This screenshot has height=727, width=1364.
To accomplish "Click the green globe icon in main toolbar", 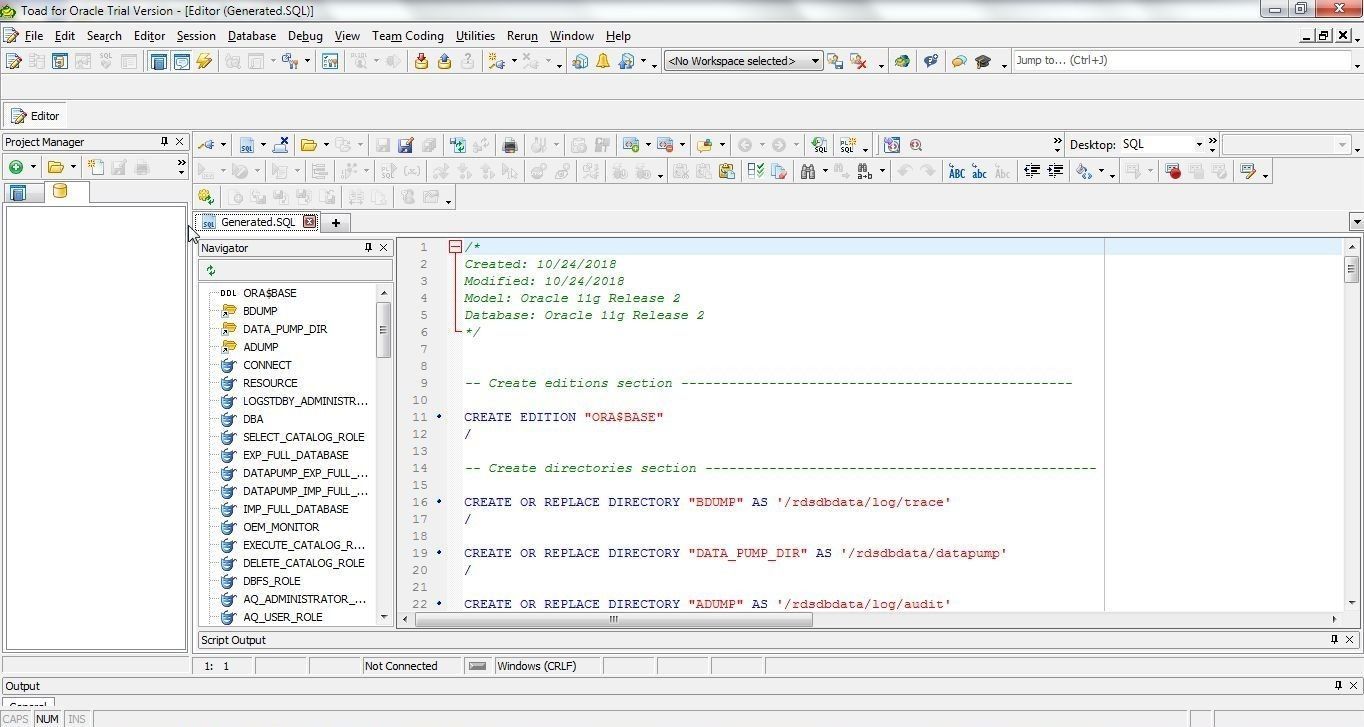I will click(902, 61).
